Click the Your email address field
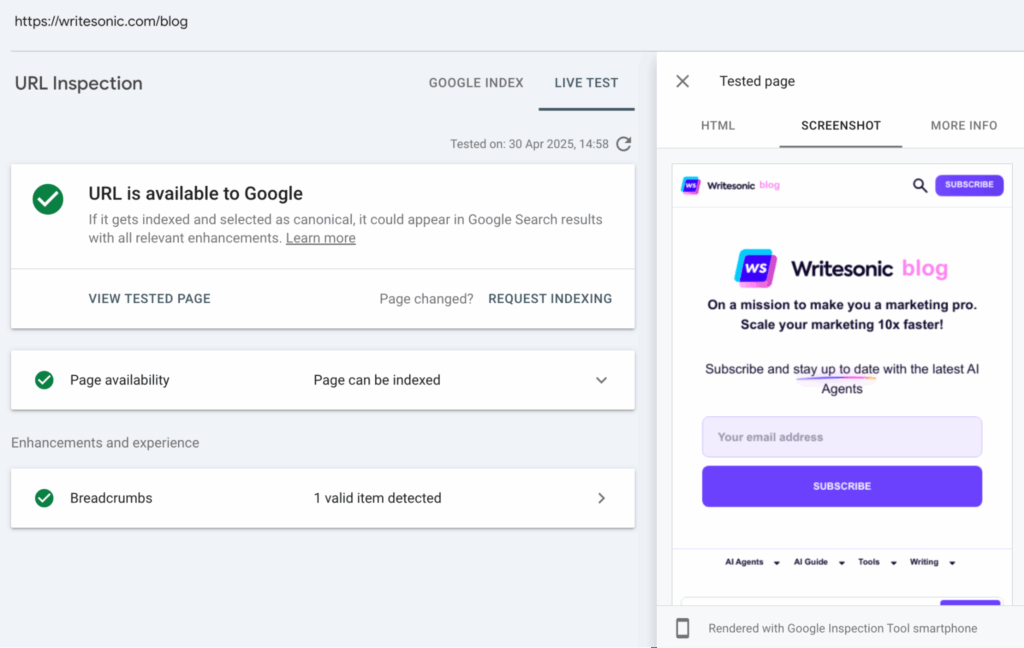 (842, 437)
